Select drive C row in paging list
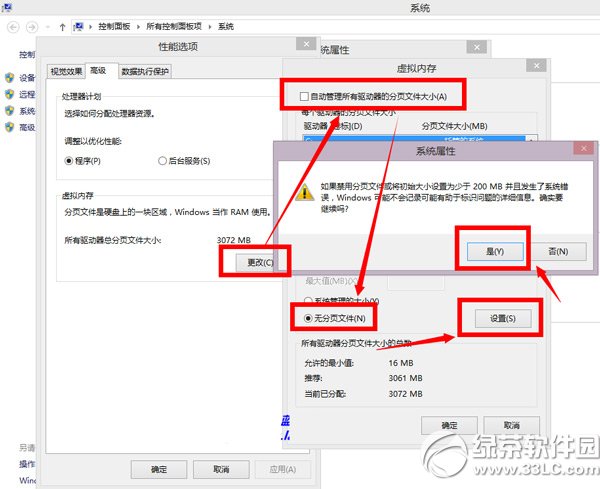600x489 pixels. 414,139
